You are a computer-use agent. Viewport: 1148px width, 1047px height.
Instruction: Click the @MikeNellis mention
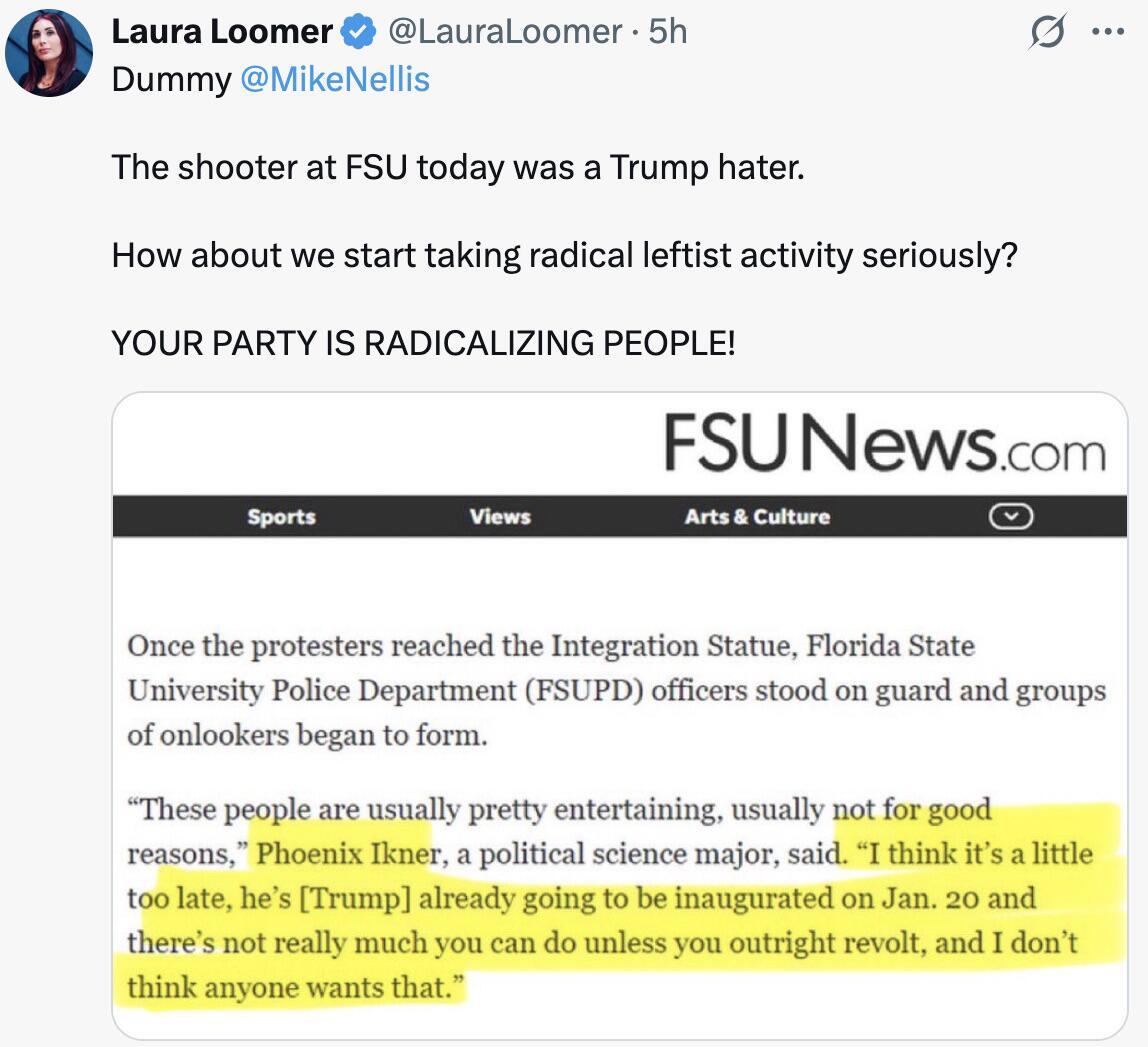[x=335, y=79]
